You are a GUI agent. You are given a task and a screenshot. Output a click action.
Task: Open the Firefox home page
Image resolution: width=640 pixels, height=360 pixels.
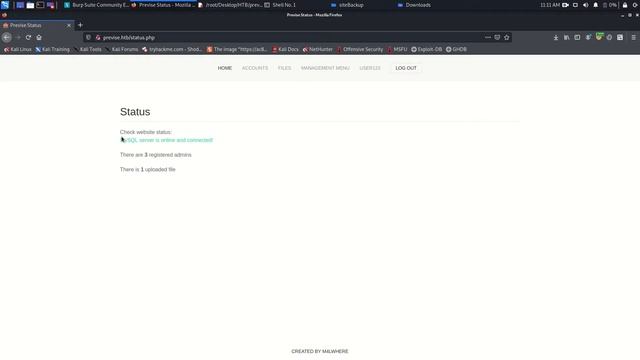pyautogui.click(x=39, y=37)
